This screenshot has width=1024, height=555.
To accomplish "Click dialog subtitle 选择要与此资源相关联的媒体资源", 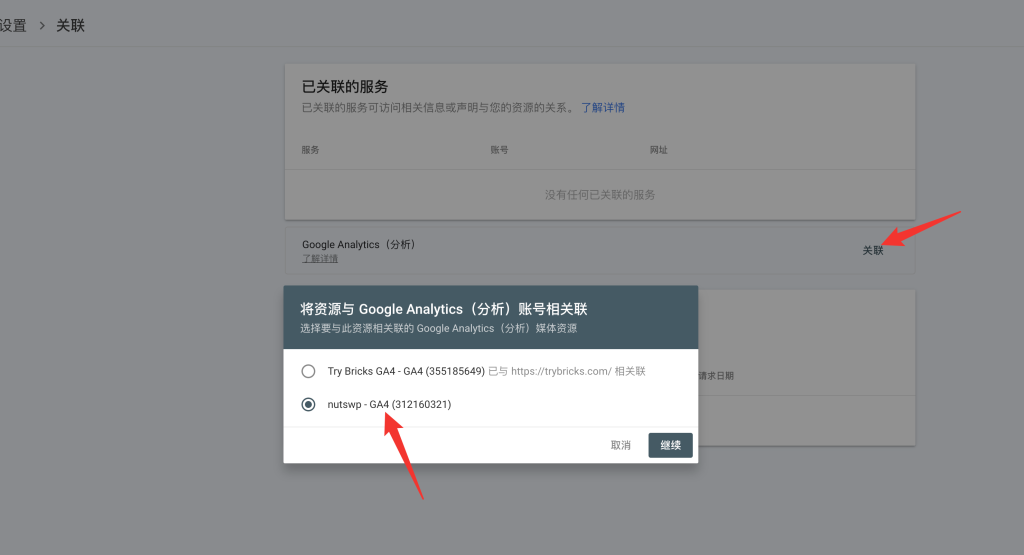I will pos(438,328).
